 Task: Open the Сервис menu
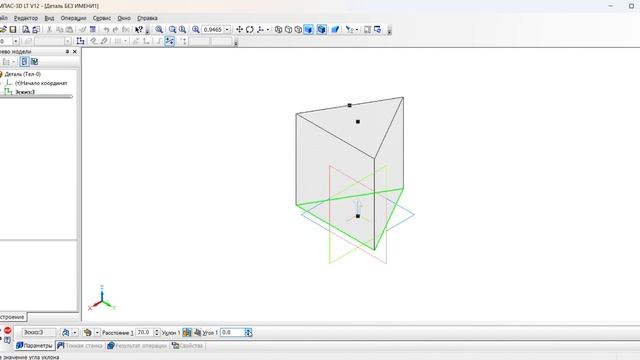102,18
